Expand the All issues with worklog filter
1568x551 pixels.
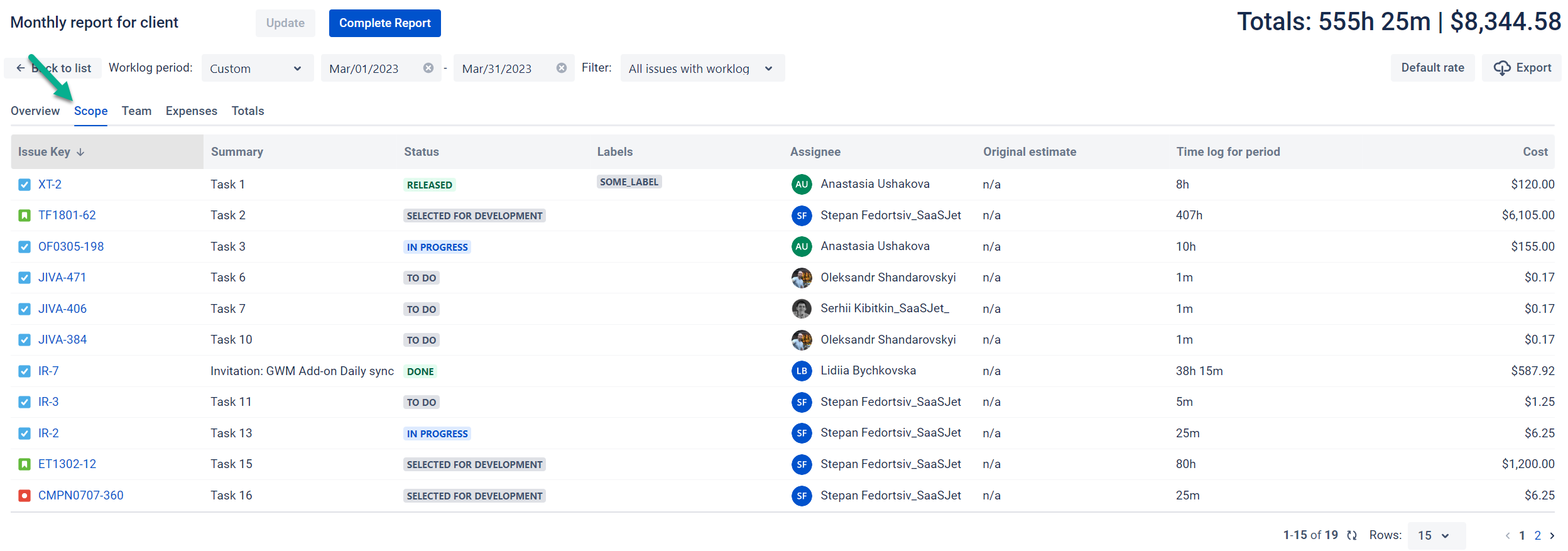(x=701, y=68)
